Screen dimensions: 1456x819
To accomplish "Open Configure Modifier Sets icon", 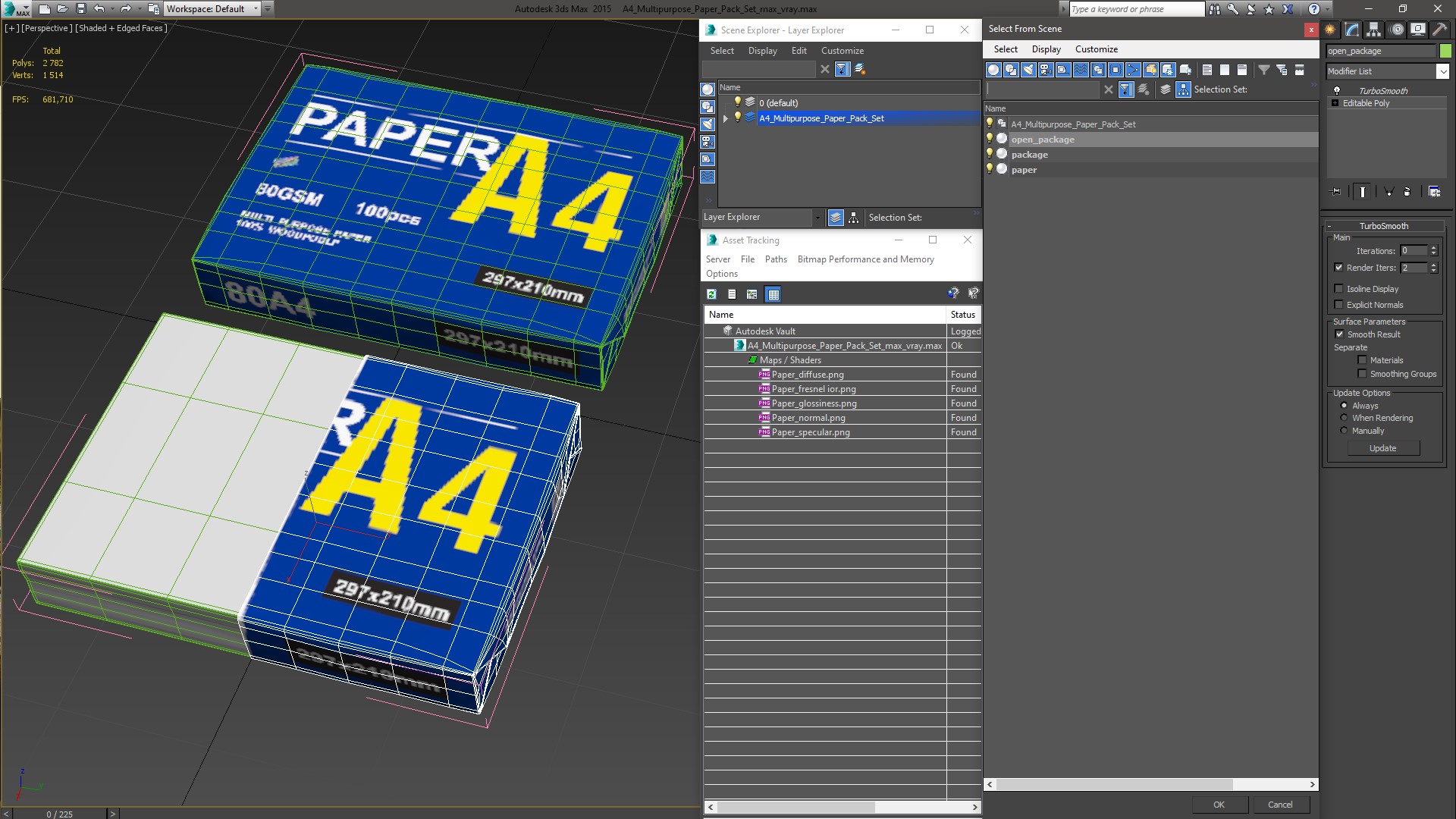I will (x=1435, y=192).
